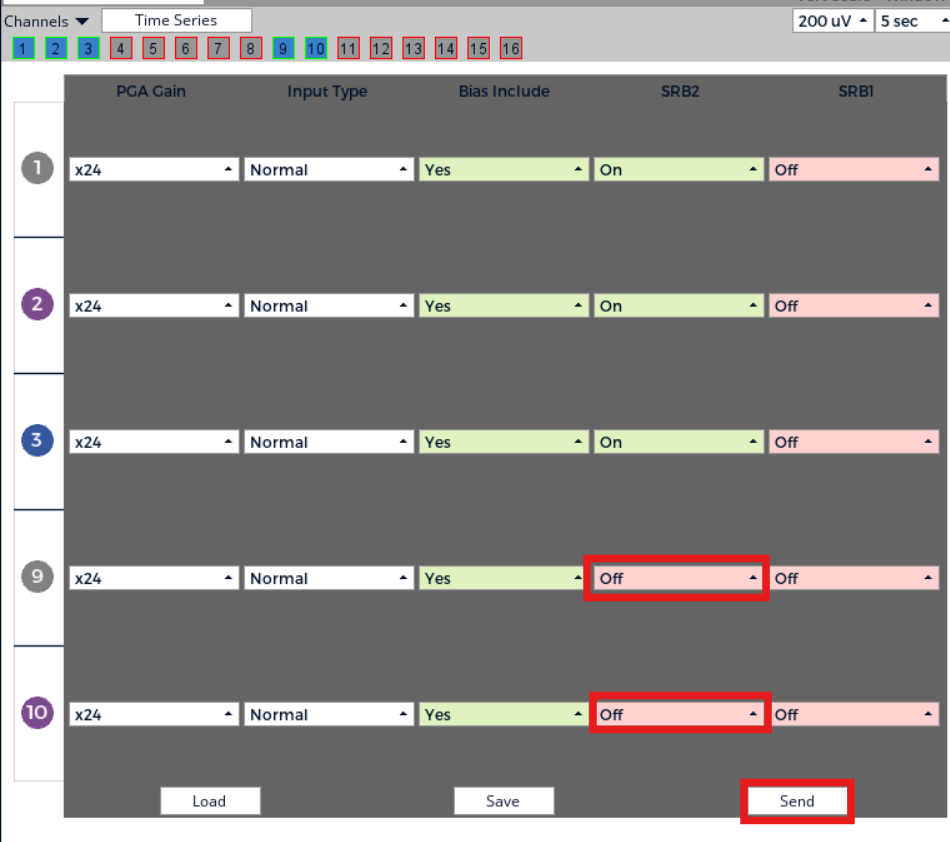Open PGA Gain dropdown for channel 1

tap(154, 170)
